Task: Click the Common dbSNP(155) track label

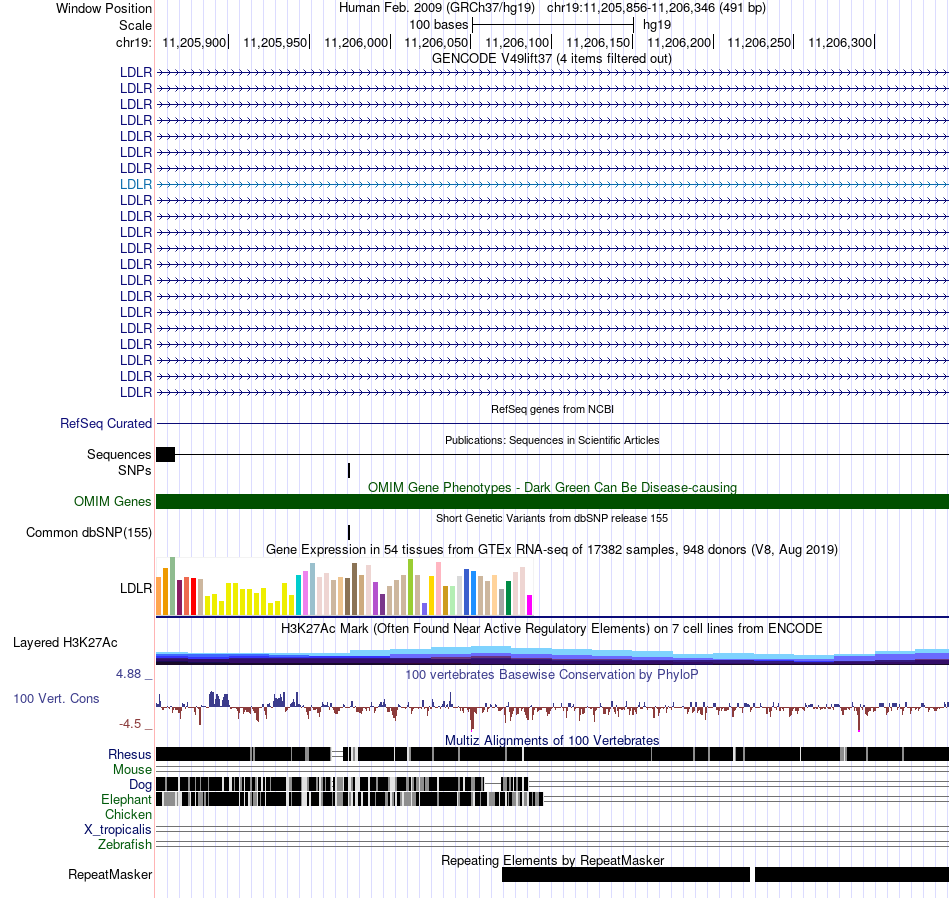Action: point(88,533)
